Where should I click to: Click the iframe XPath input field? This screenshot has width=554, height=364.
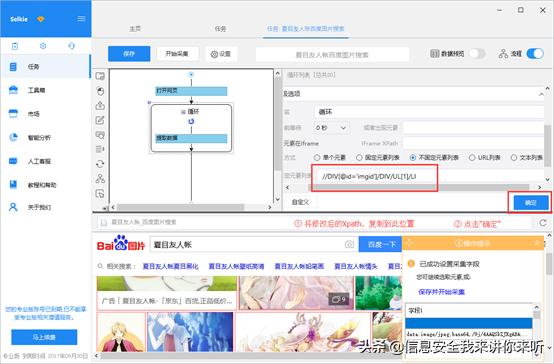tap(473, 143)
